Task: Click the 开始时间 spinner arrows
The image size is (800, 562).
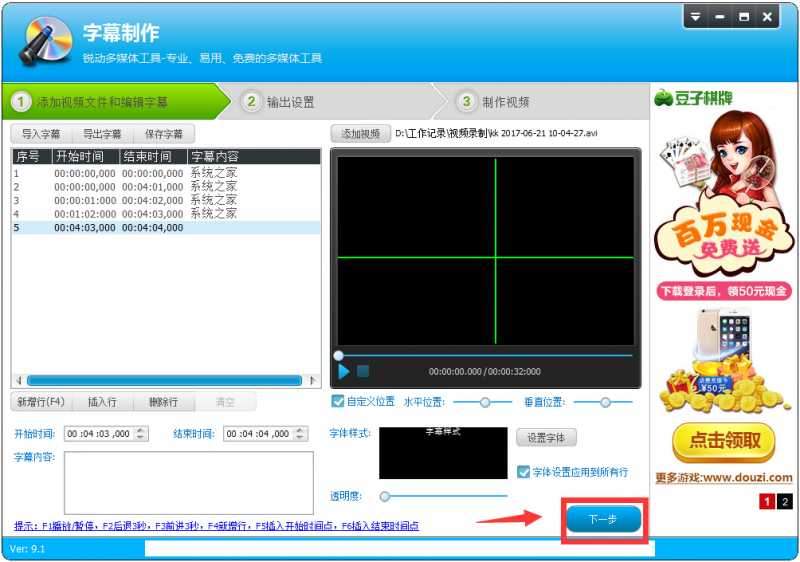Action: 141,433
